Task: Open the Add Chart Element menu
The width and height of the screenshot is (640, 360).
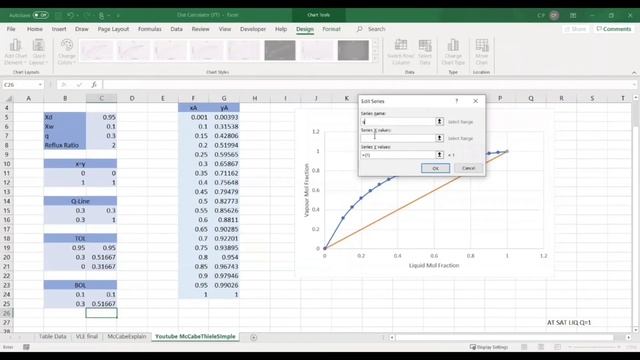Action: [x=16, y=52]
